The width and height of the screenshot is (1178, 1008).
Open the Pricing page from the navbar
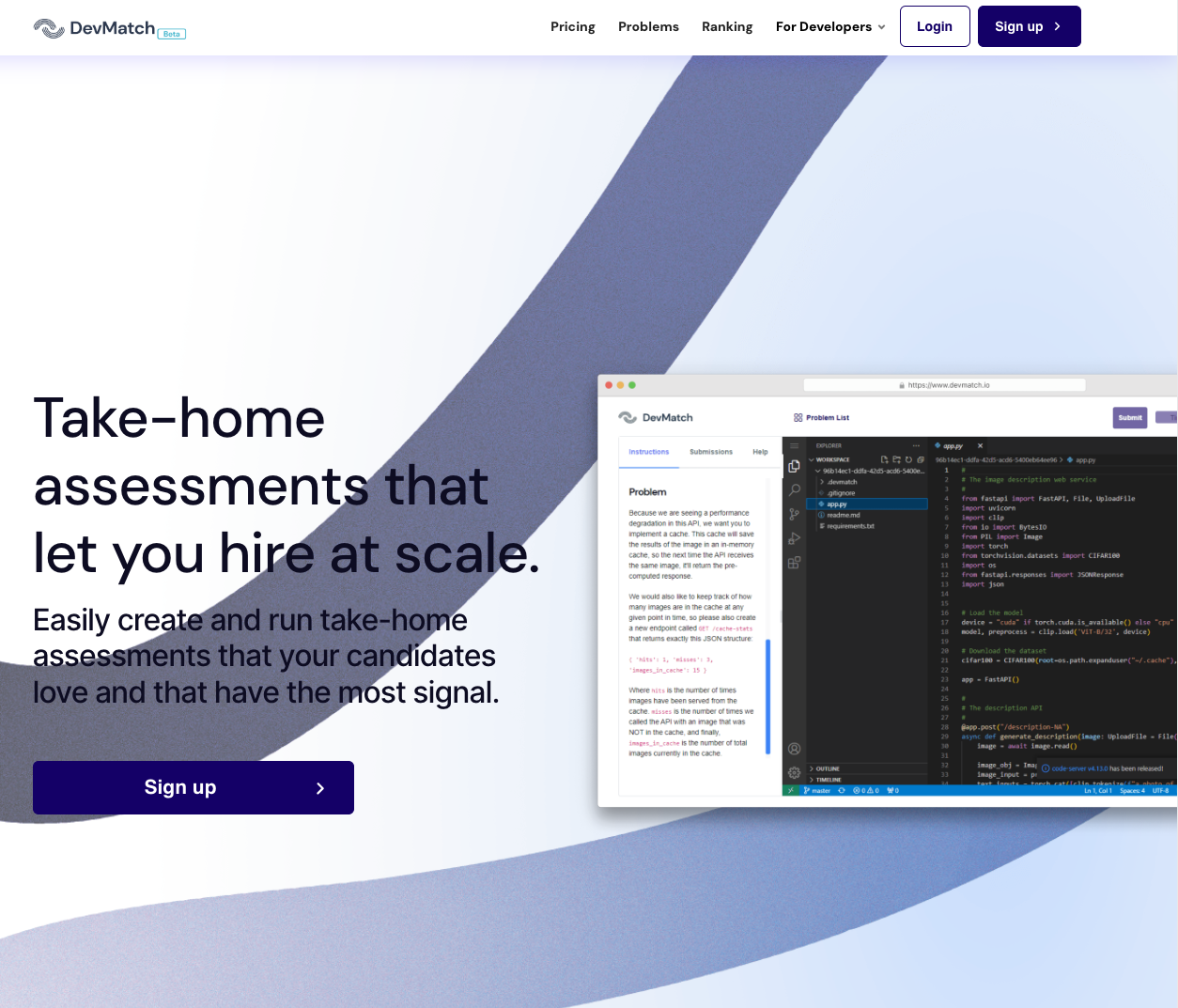572,26
